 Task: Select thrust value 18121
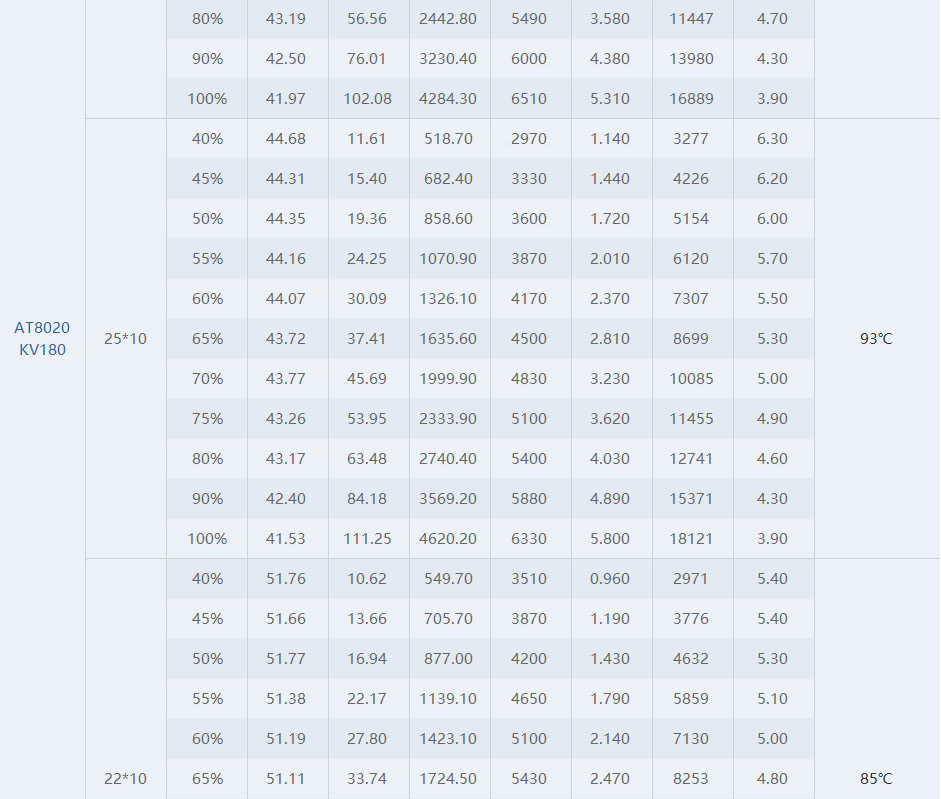pos(691,538)
